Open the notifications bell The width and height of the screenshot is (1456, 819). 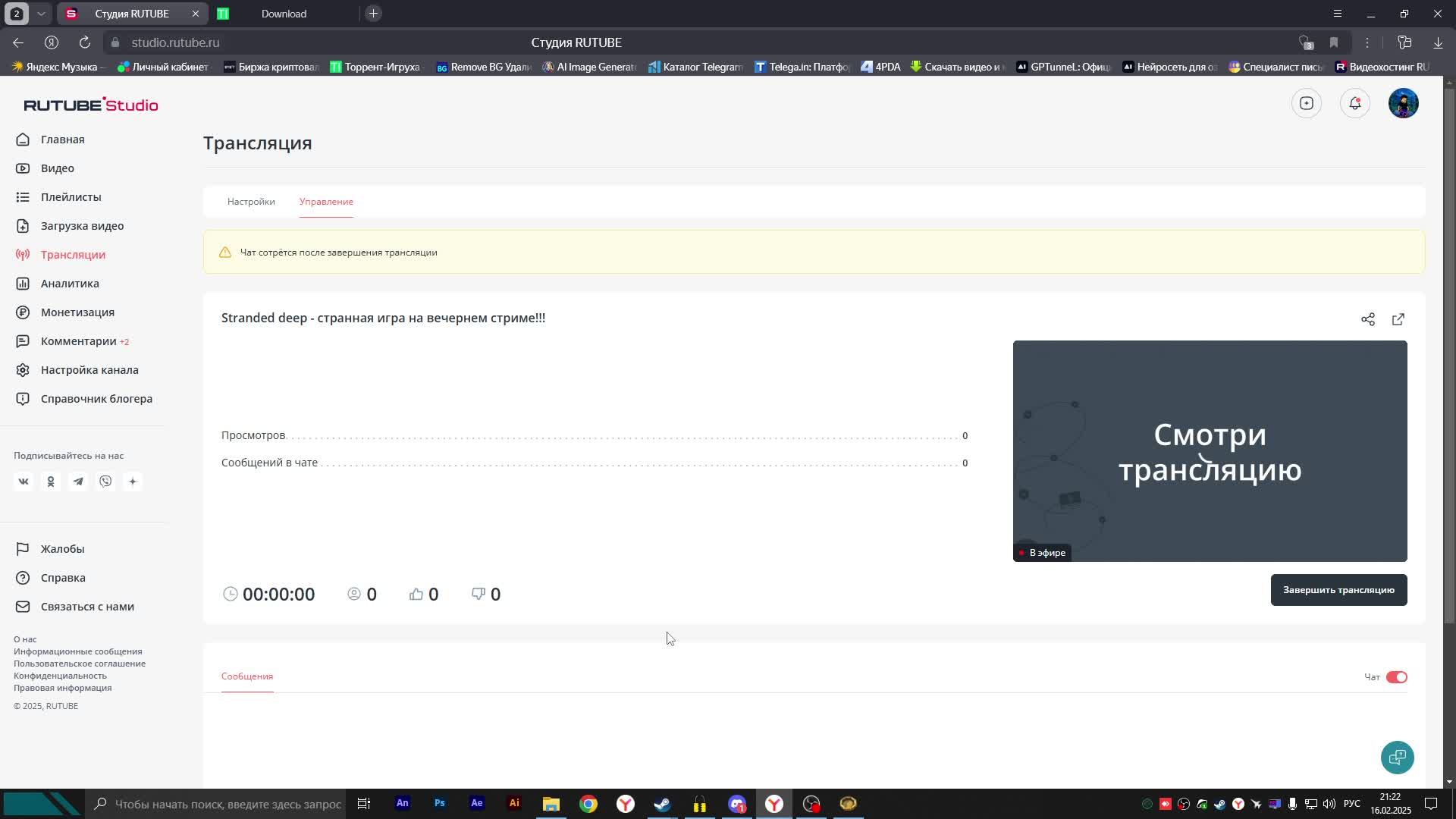click(x=1355, y=103)
